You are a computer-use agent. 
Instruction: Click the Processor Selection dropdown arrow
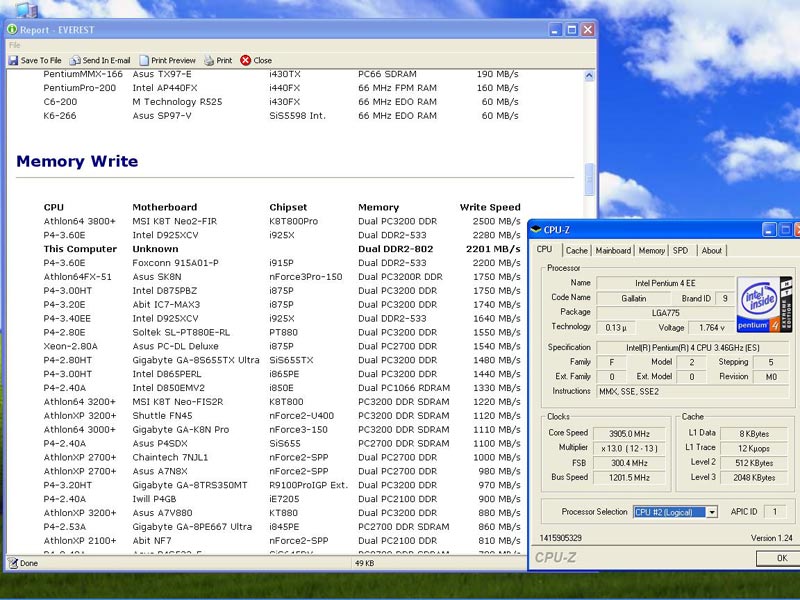[712, 512]
